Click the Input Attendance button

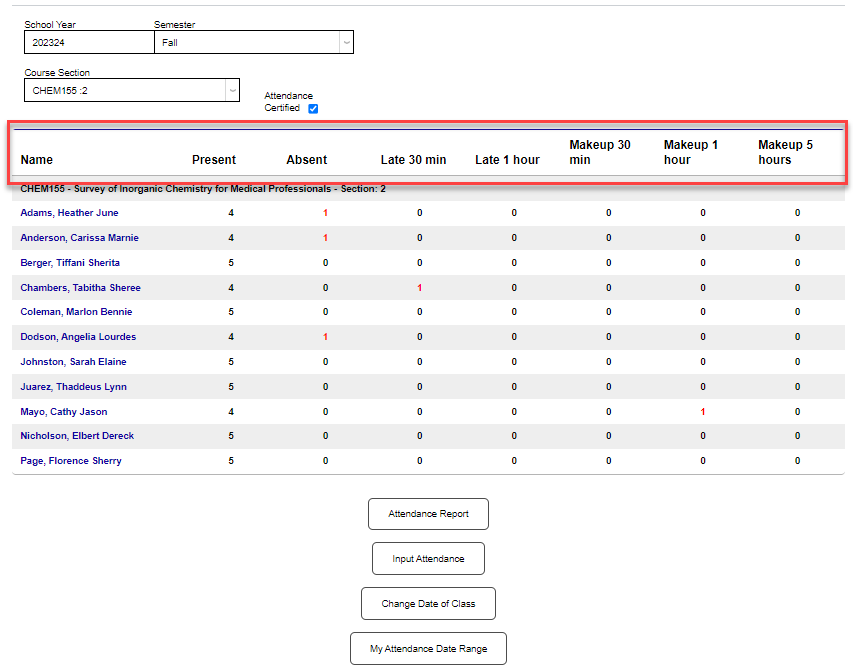coord(428,558)
